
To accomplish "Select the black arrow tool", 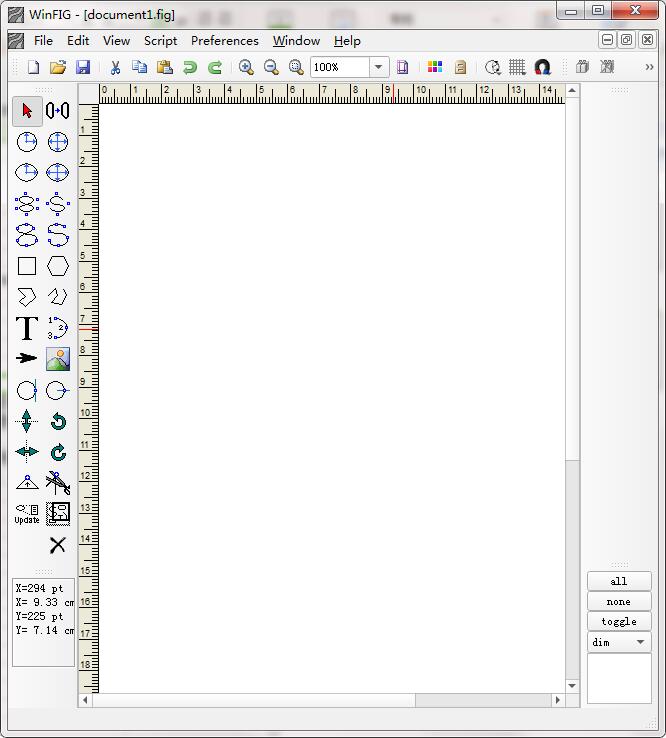I will [x=27, y=359].
